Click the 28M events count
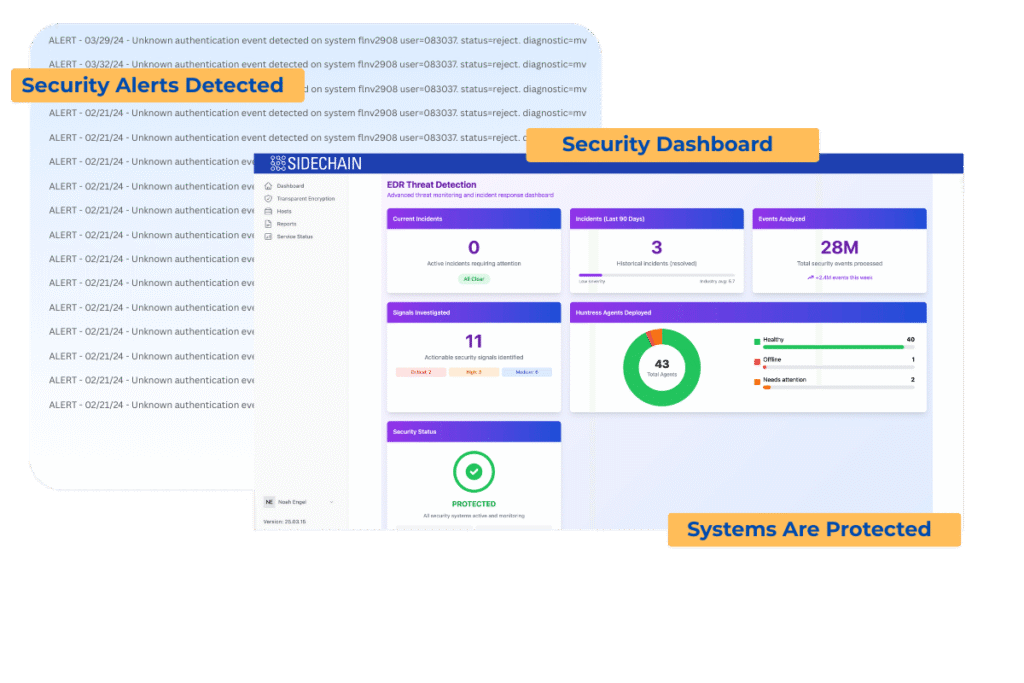This screenshot has width=1024, height=683. click(x=839, y=247)
